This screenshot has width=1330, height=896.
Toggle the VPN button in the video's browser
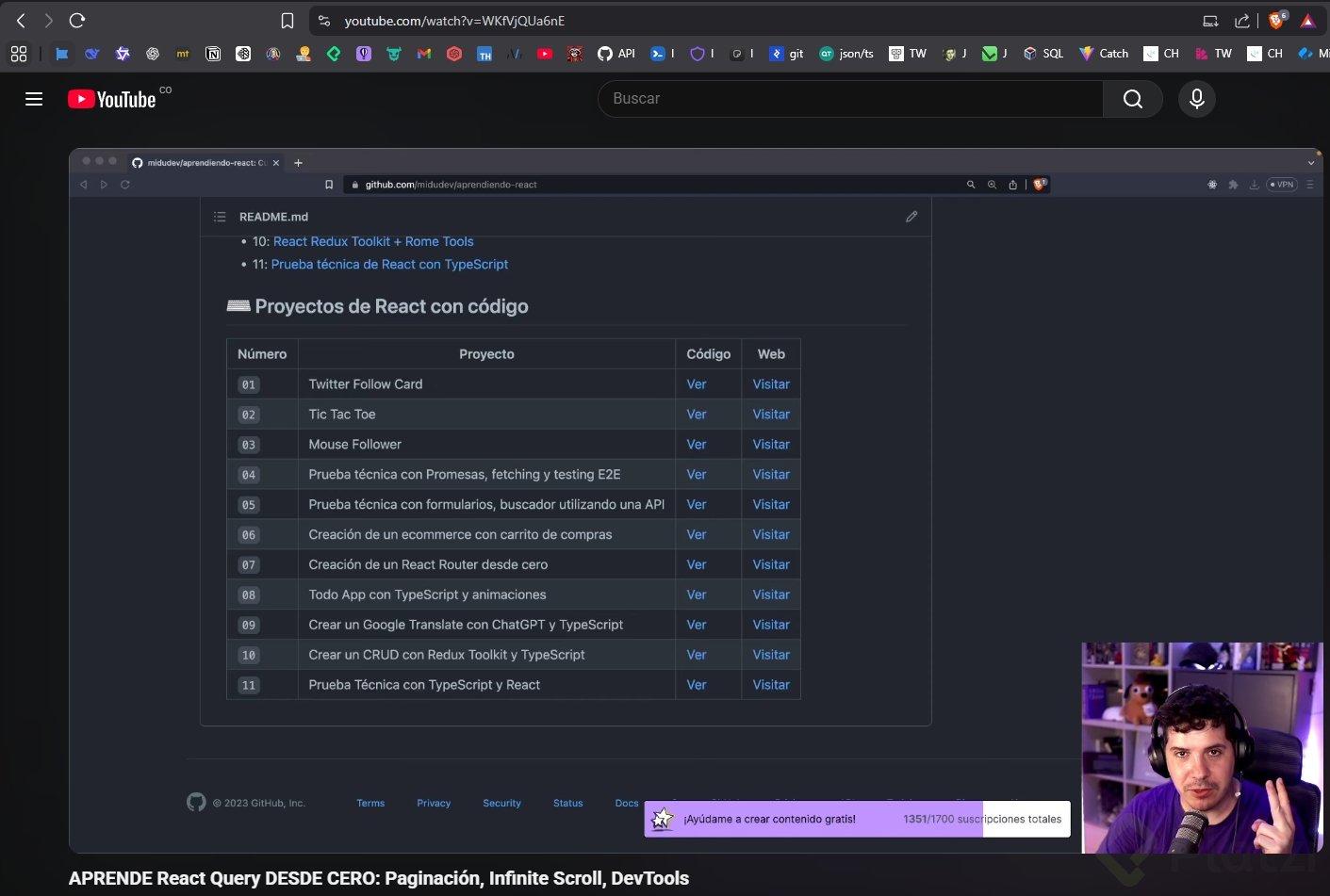click(1282, 185)
